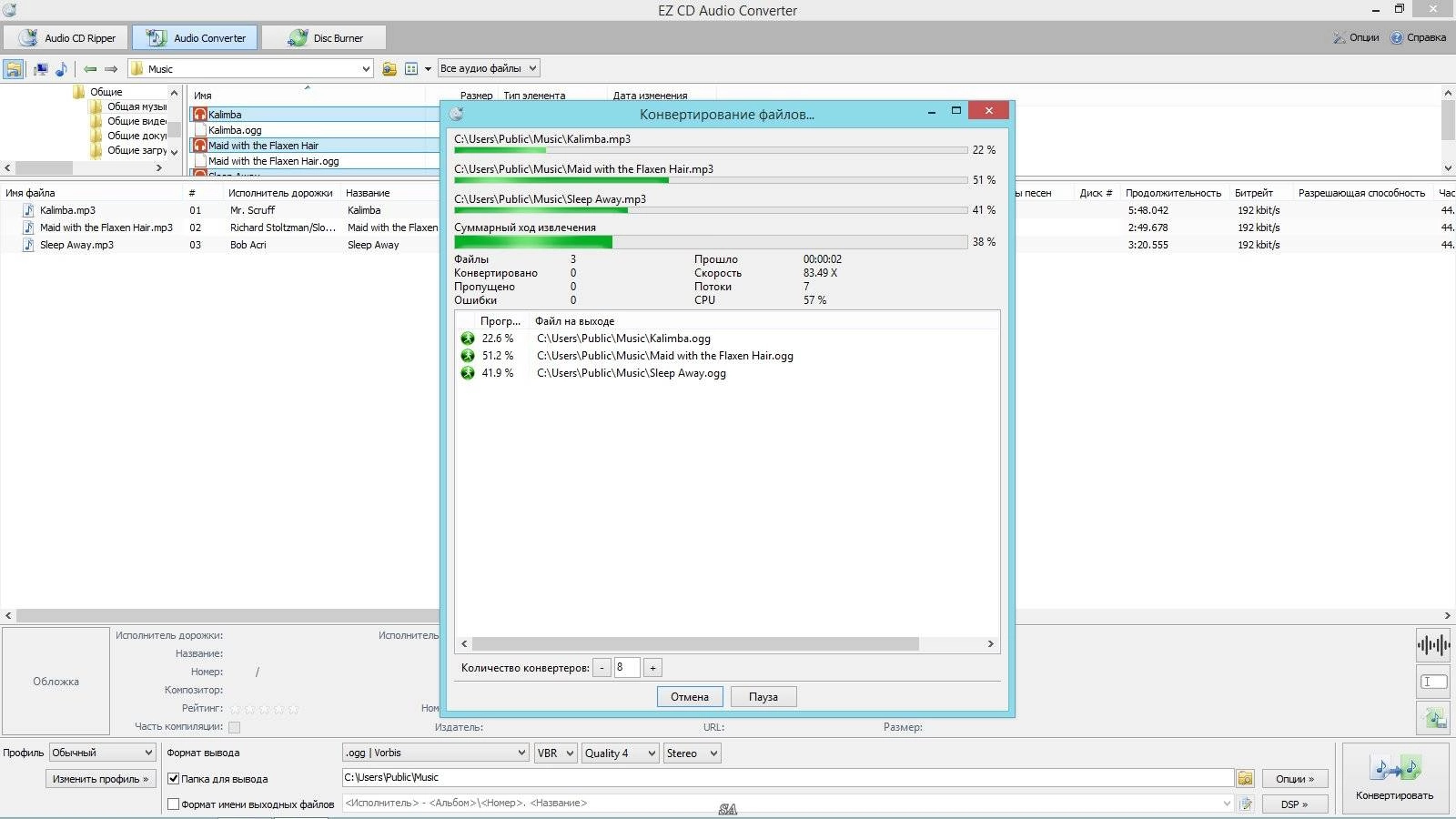Go back with the green left arrow

click(90, 69)
